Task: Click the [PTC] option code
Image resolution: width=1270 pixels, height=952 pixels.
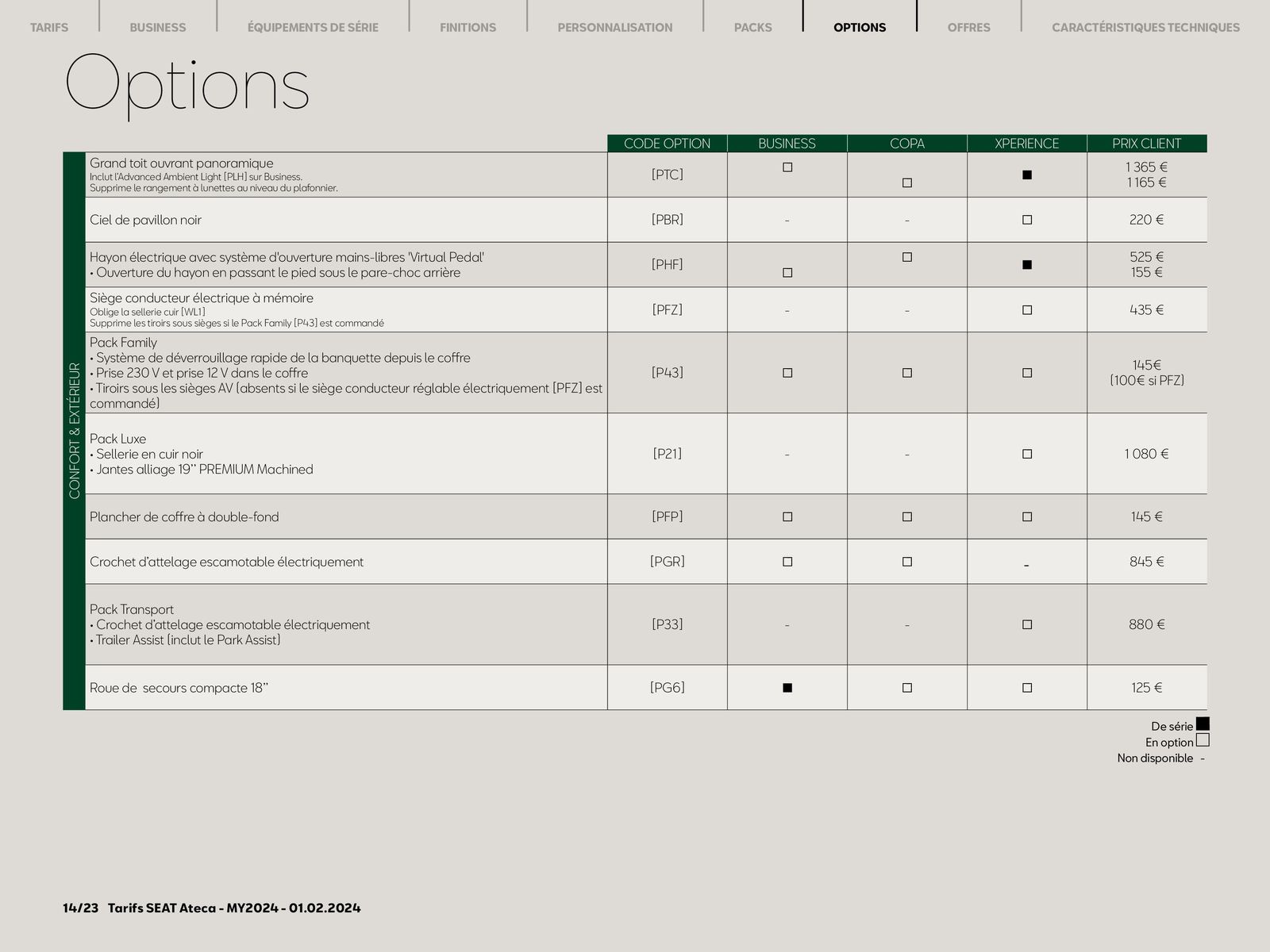Action: [668, 175]
